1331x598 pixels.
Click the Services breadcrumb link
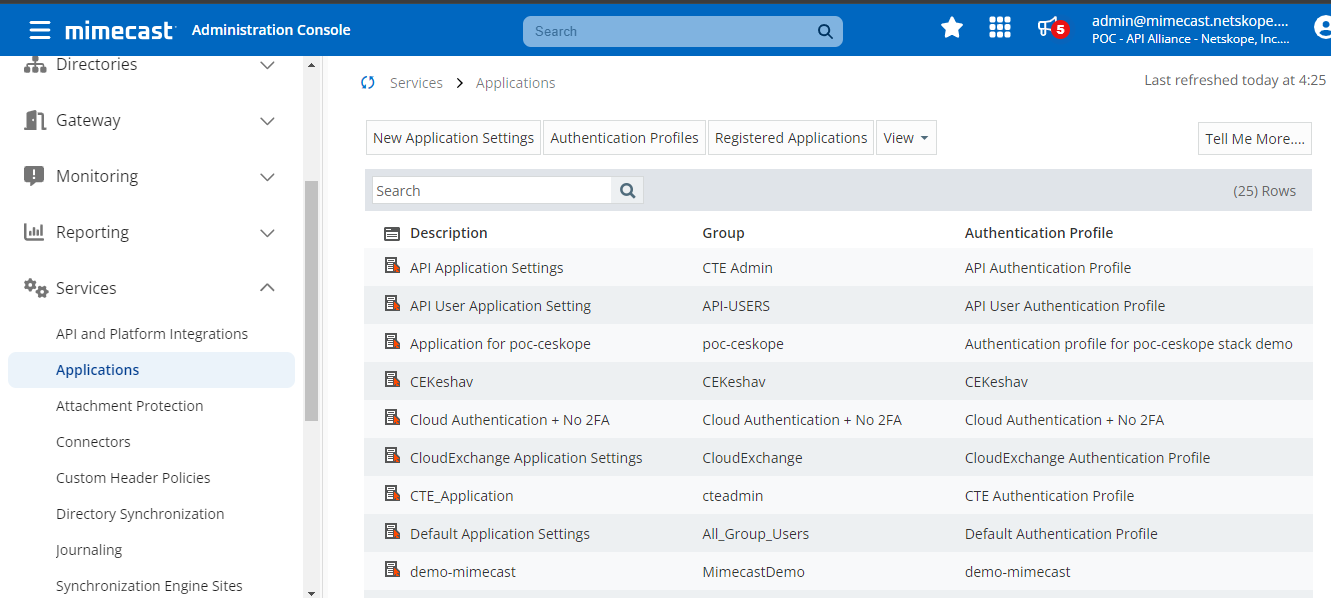point(416,83)
